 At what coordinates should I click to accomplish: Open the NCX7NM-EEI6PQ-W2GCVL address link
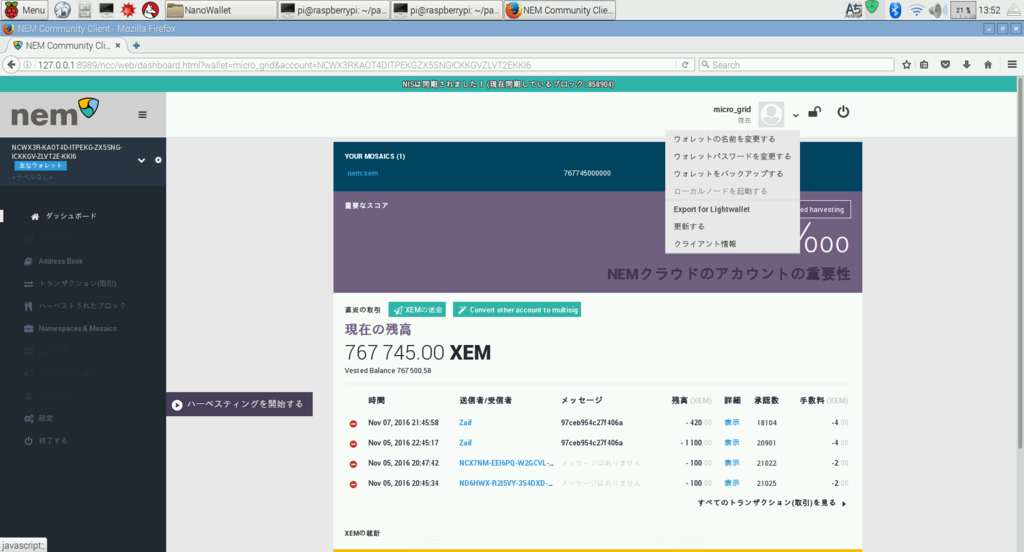pyautogui.click(x=506, y=463)
